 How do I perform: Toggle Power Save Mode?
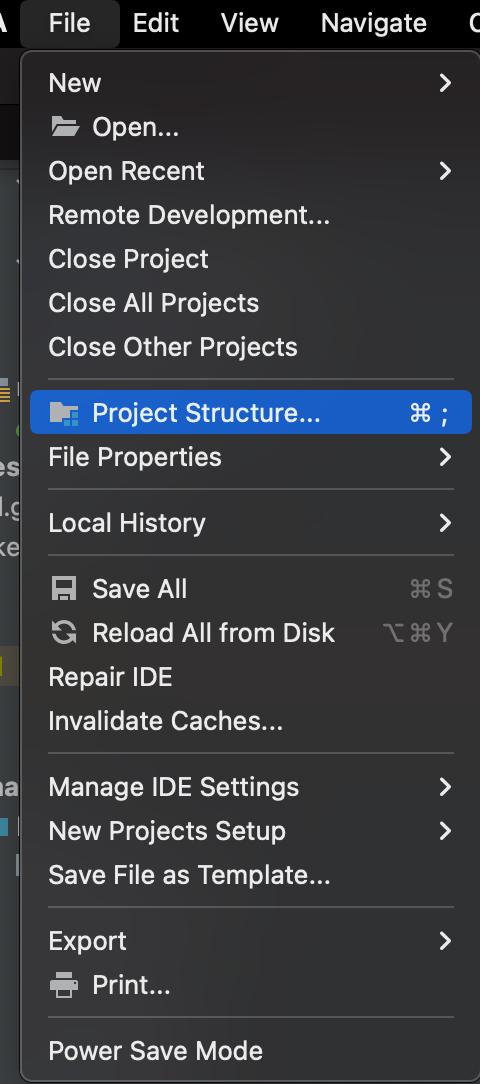251,1051
